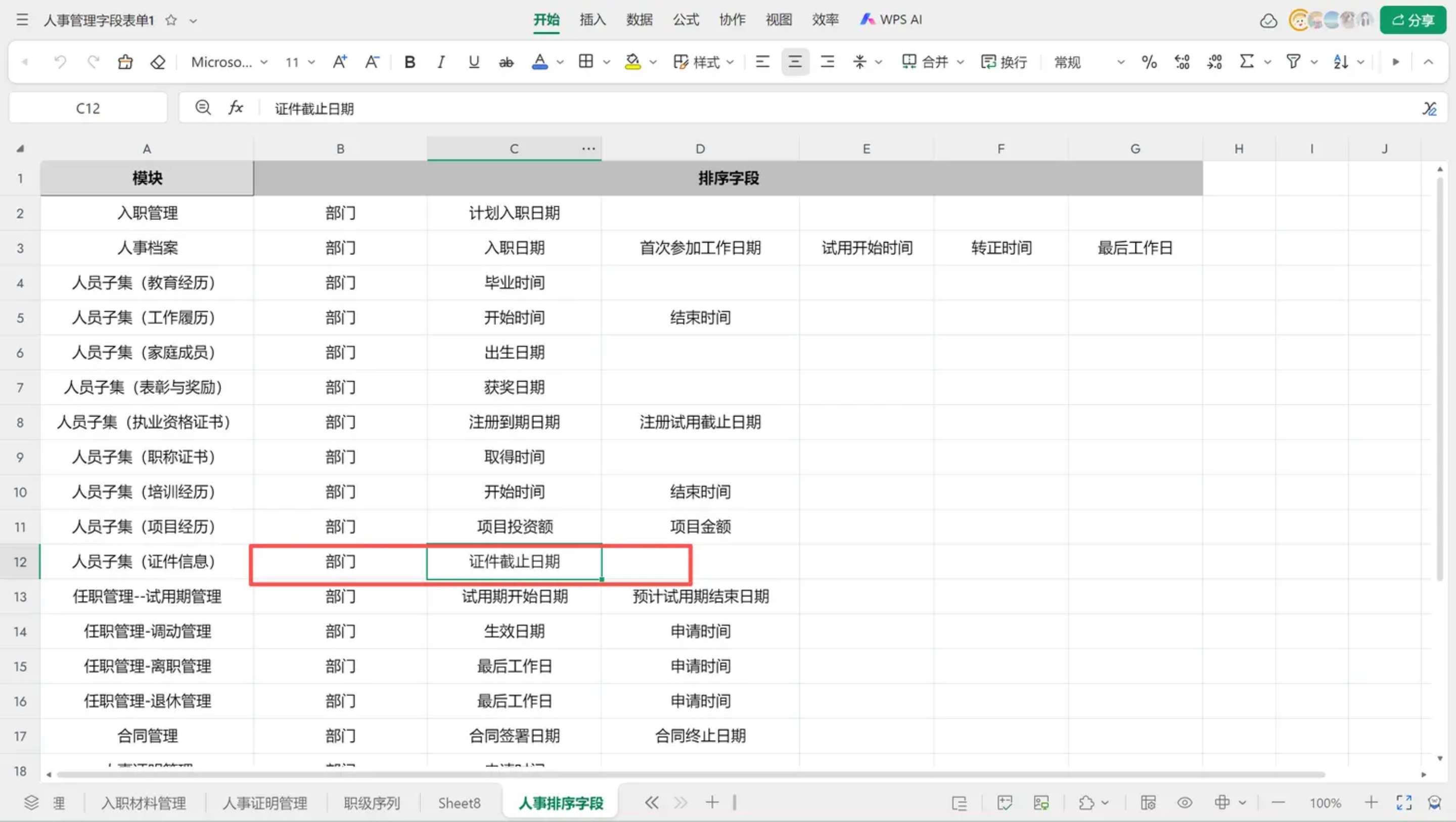The image size is (1456, 822).
Task: Toggle italic formatting
Action: [x=441, y=62]
